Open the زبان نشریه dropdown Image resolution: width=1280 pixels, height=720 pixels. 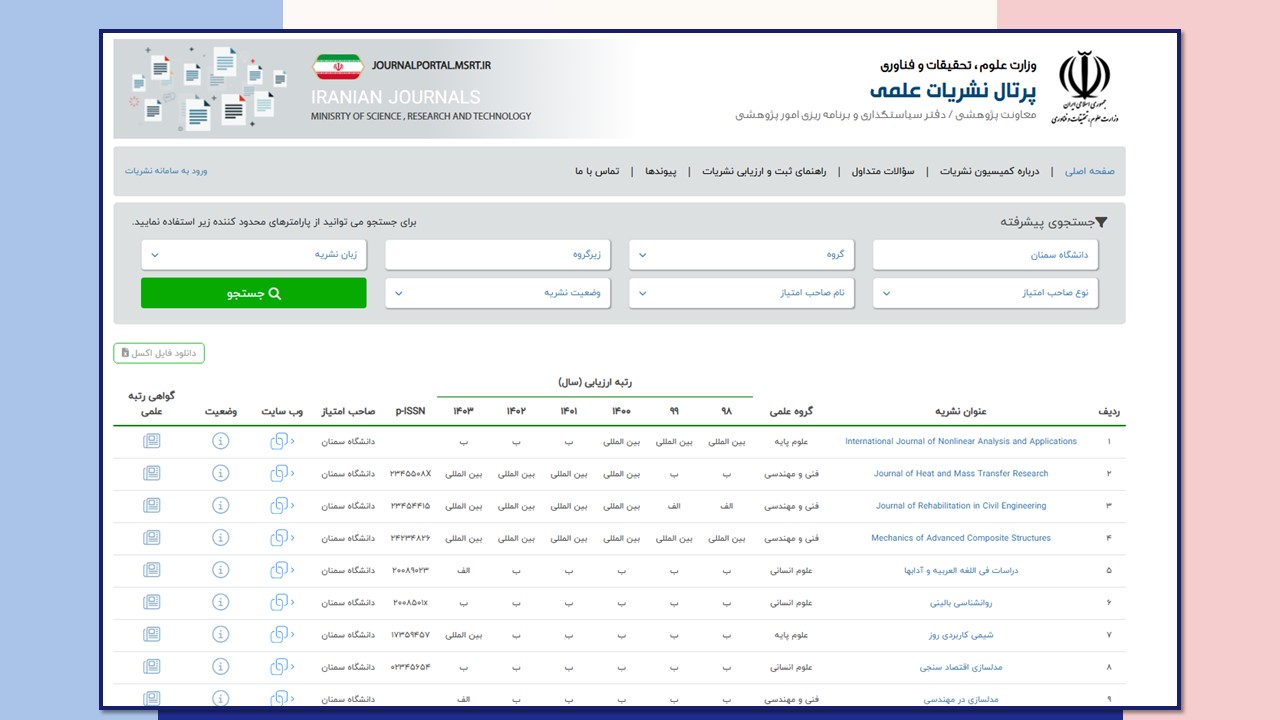click(x=254, y=255)
